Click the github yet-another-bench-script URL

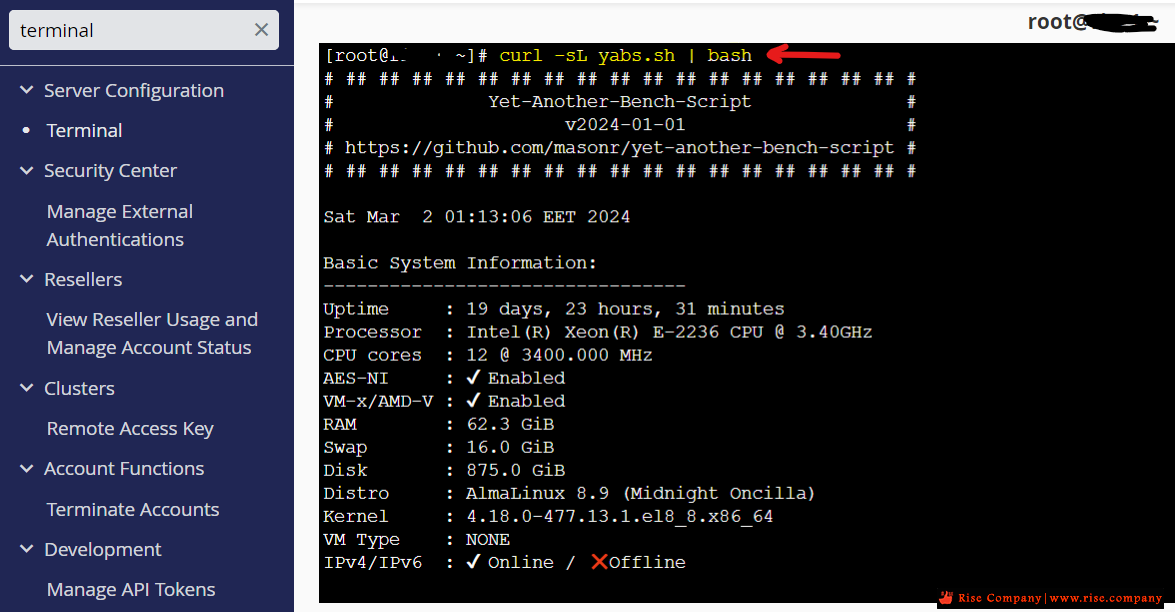[619, 148]
